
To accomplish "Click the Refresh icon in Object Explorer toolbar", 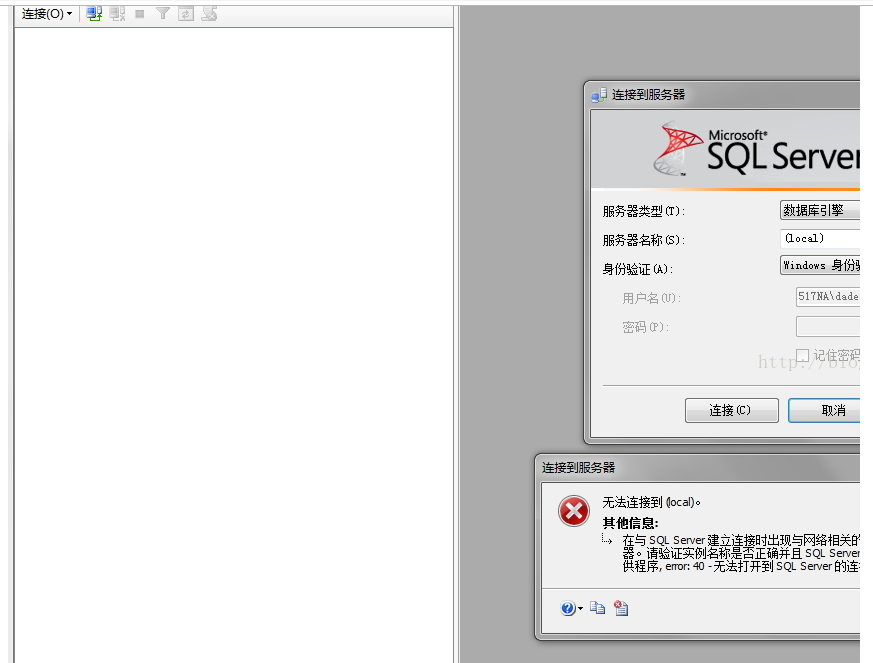I will [185, 14].
